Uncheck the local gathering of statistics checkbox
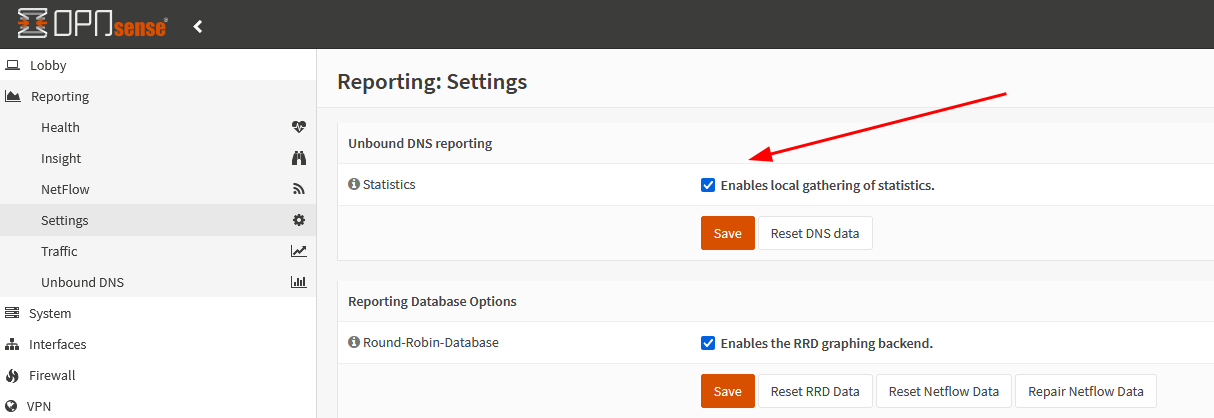This screenshot has width=1214, height=418. 708,185
